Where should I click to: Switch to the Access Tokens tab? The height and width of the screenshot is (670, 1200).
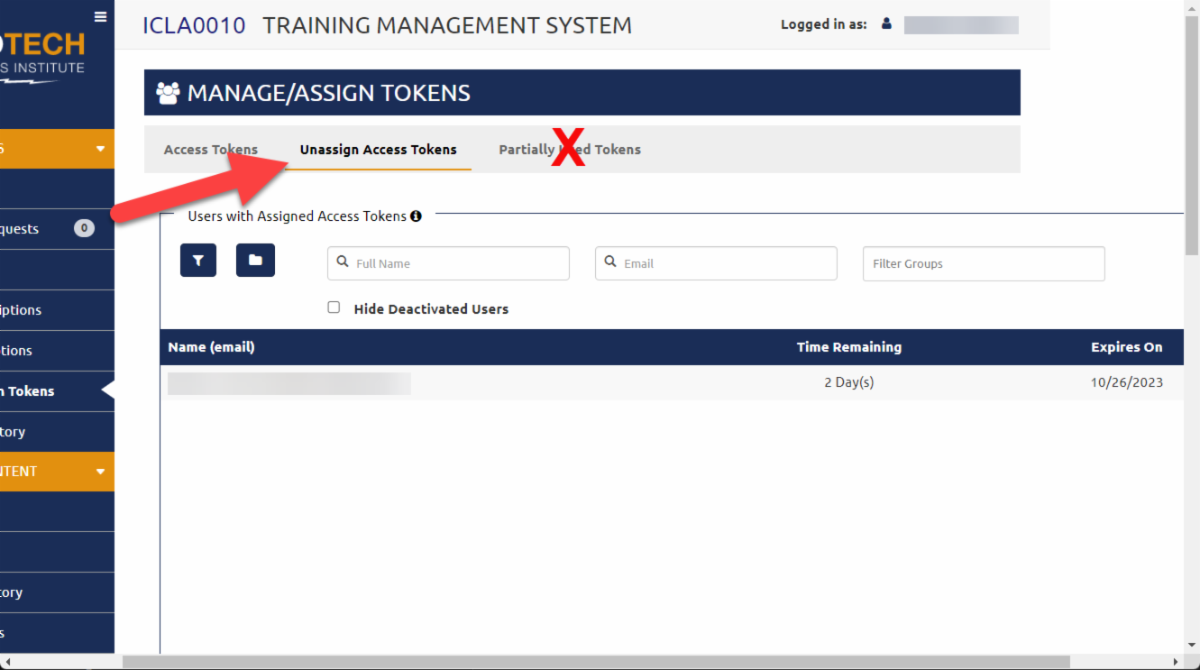(x=211, y=149)
